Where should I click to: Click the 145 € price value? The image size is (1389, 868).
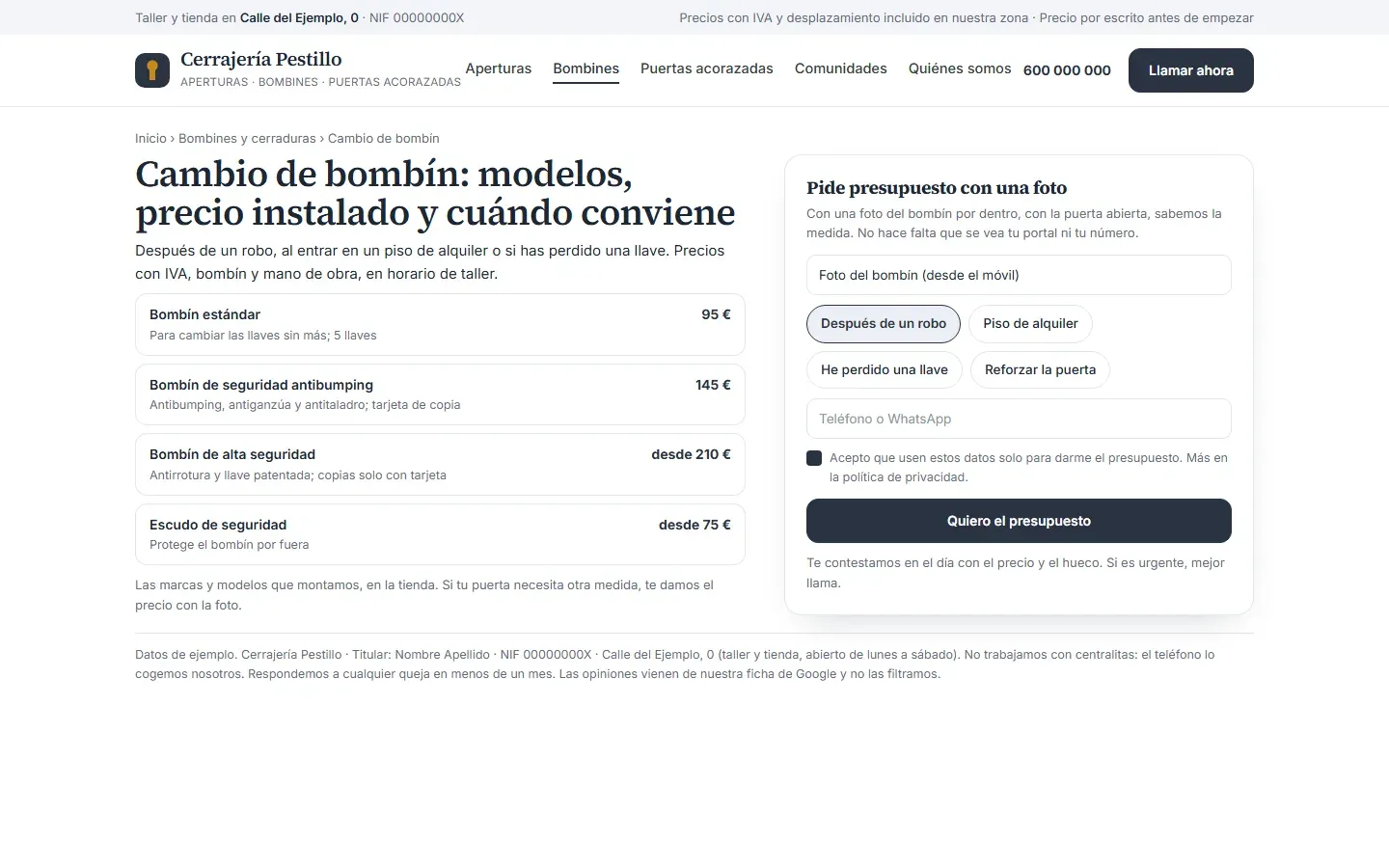(x=713, y=385)
